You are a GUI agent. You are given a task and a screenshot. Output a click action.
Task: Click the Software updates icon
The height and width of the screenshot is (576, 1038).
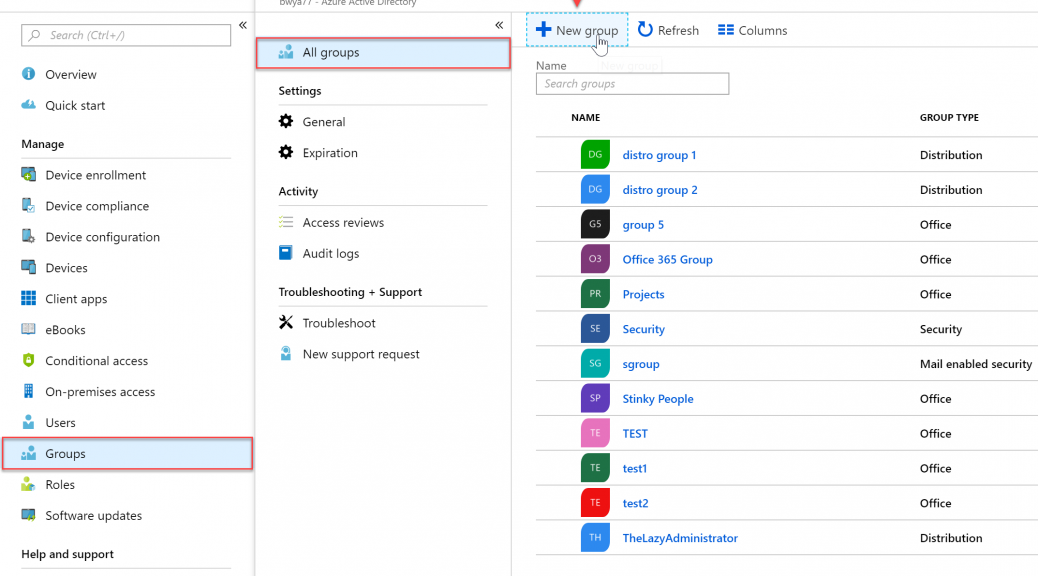click(x=28, y=515)
